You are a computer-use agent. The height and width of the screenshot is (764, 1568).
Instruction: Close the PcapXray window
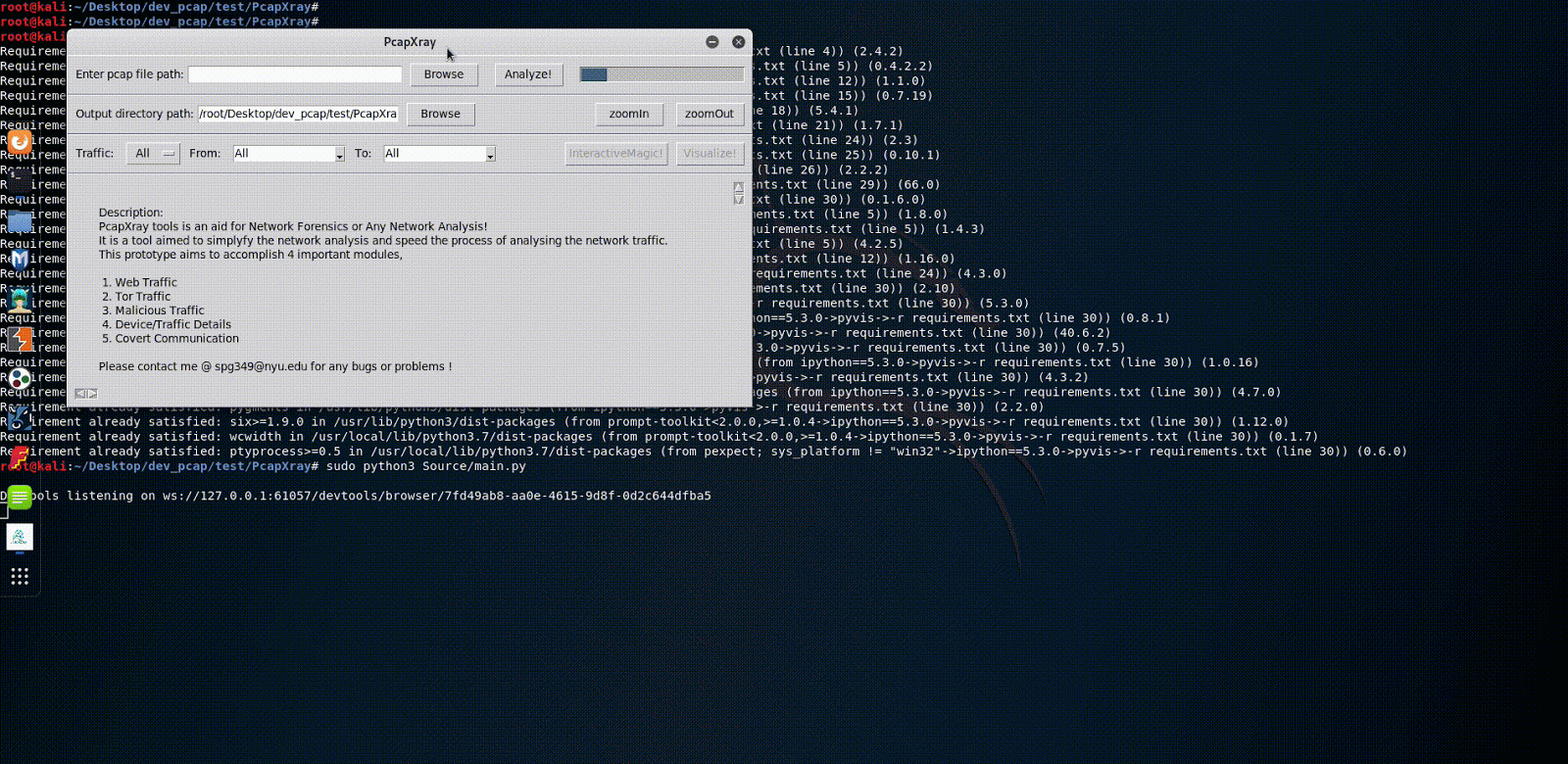(x=738, y=42)
